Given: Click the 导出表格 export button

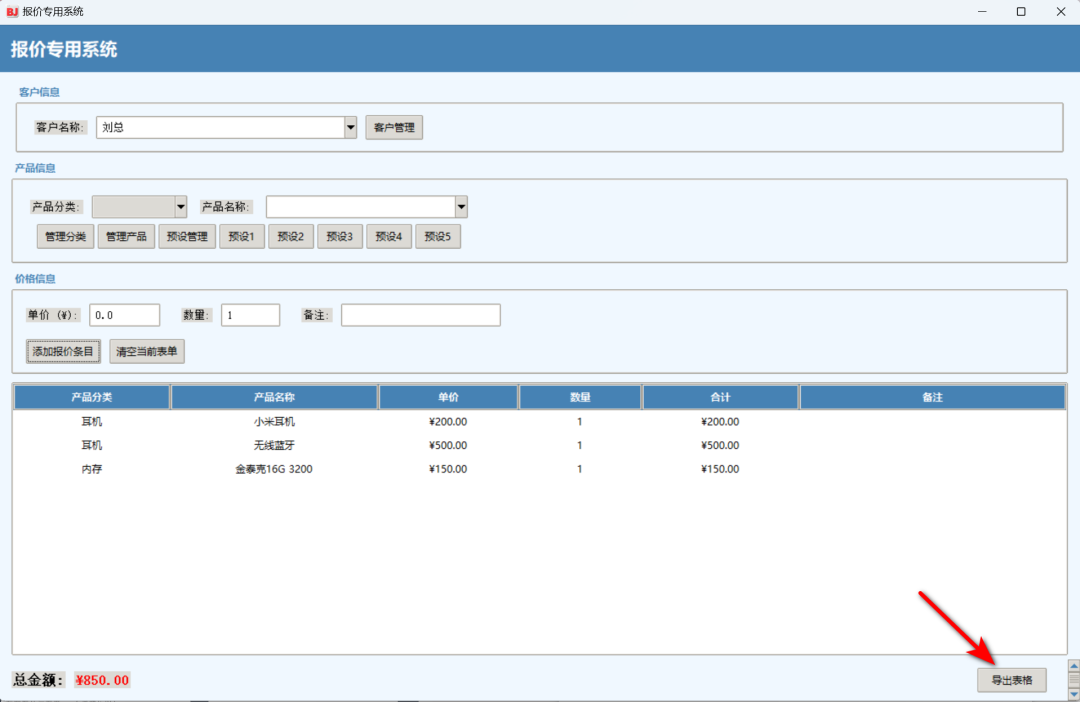Looking at the screenshot, I should (x=1011, y=680).
